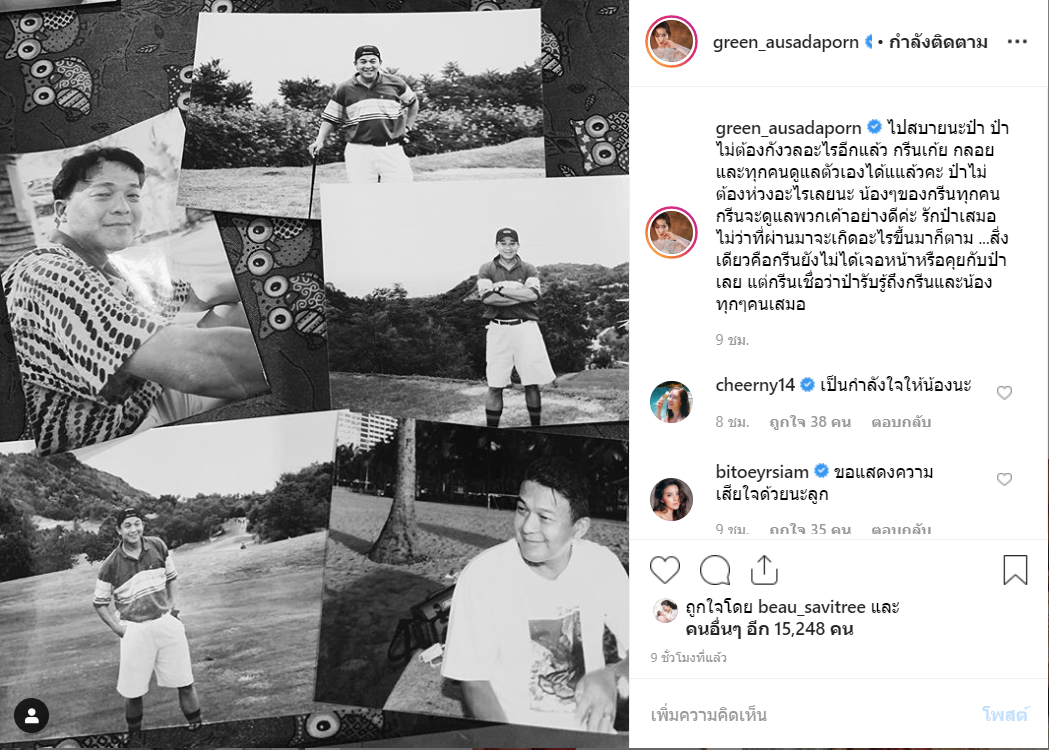Like bitoeyrsiam's comment heart
This screenshot has height=750, width=1049.
tap(1004, 479)
